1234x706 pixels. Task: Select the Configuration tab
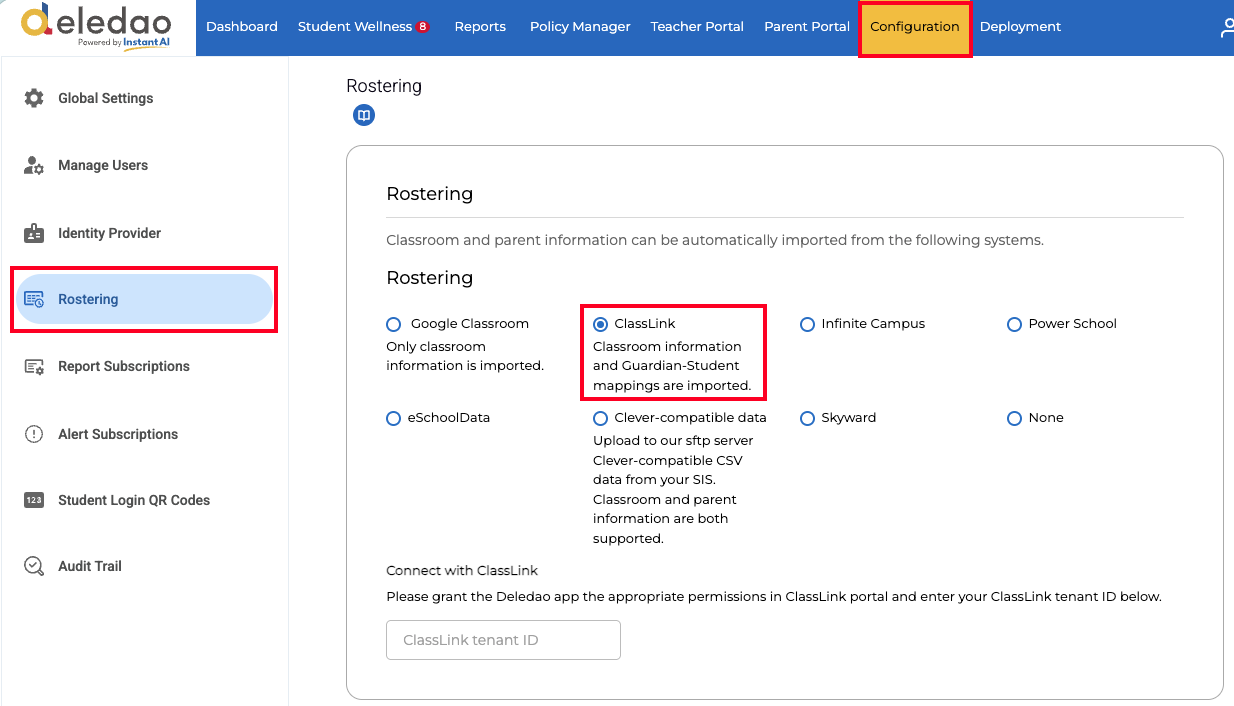(x=915, y=27)
